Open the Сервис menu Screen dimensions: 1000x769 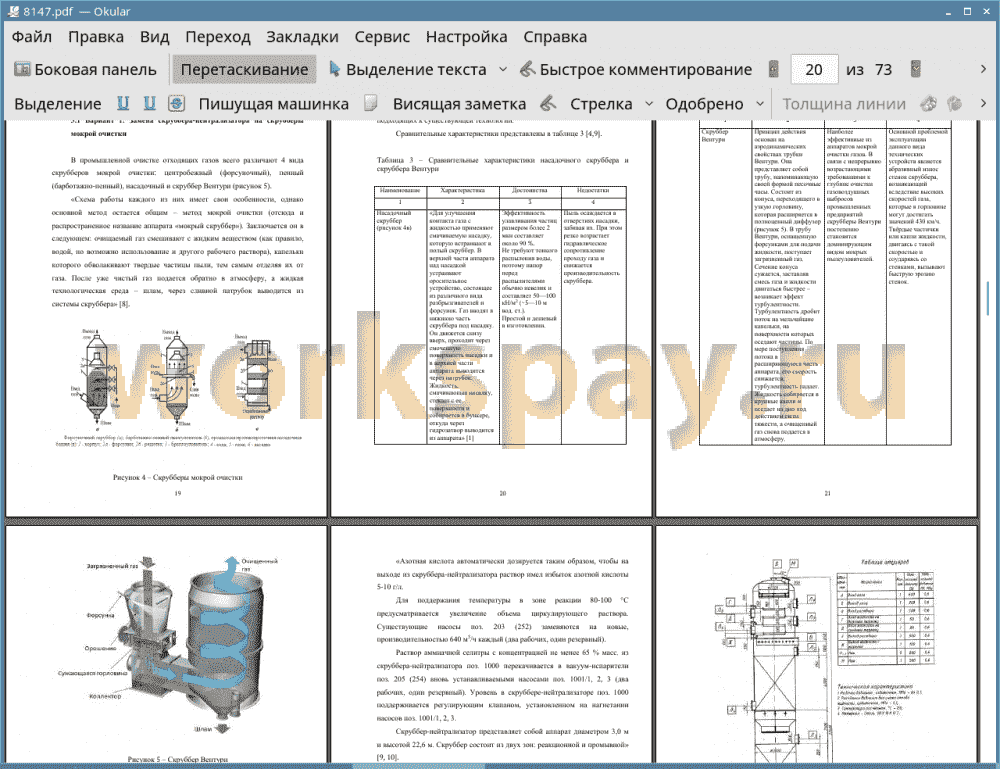click(382, 37)
